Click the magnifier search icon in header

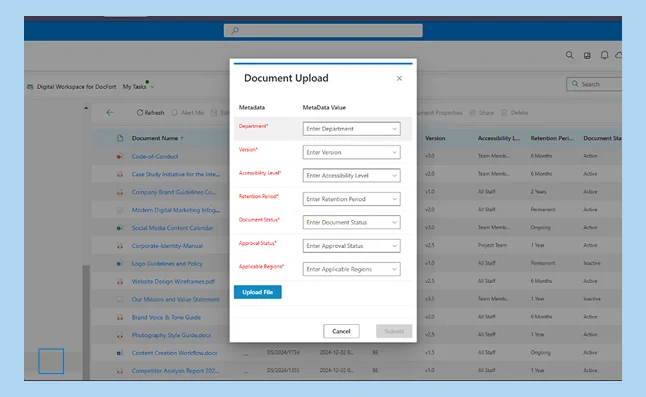pyautogui.click(x=569, y=55)
